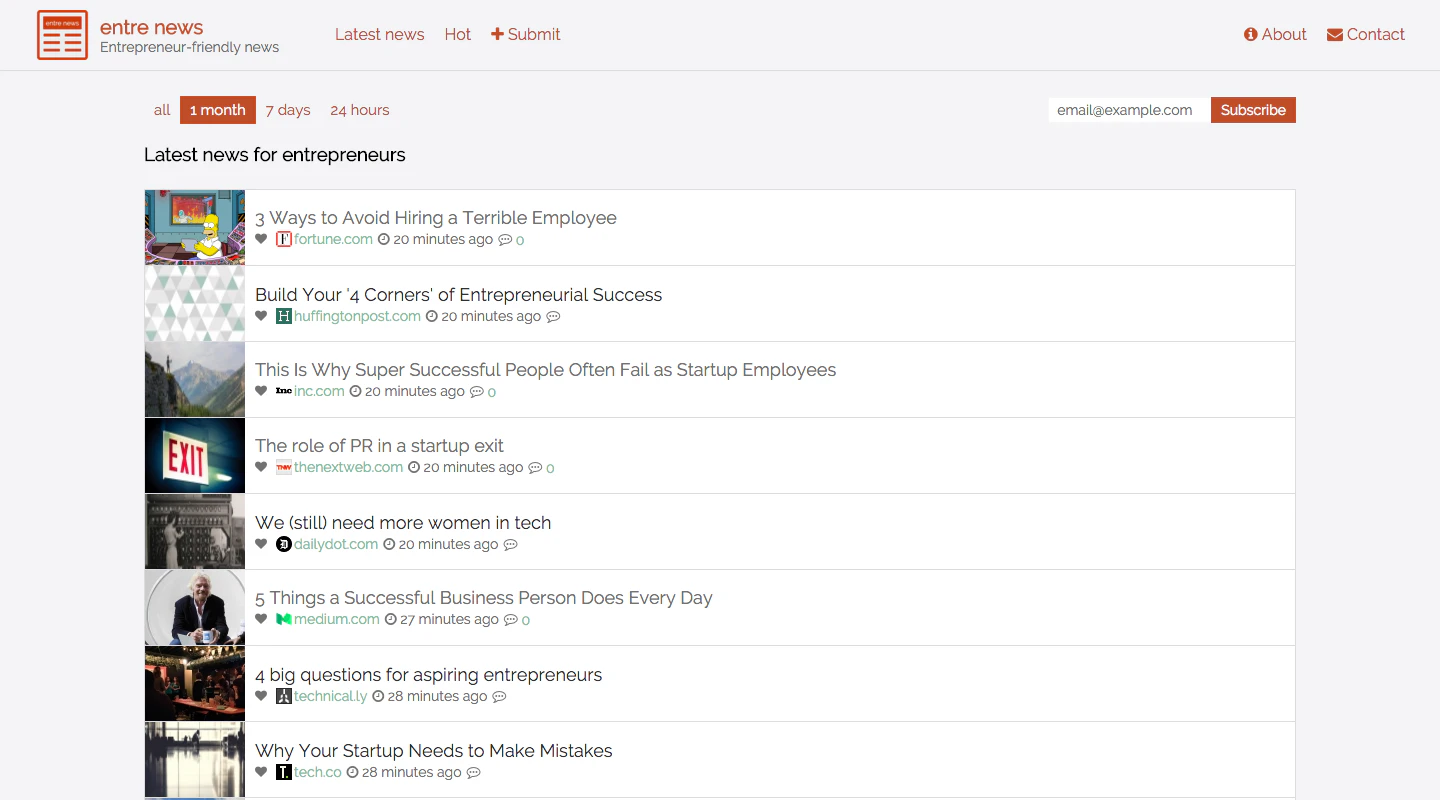Favorite the dailydot.com women in tech story
1440x800 pixels.
pos(261,544)
